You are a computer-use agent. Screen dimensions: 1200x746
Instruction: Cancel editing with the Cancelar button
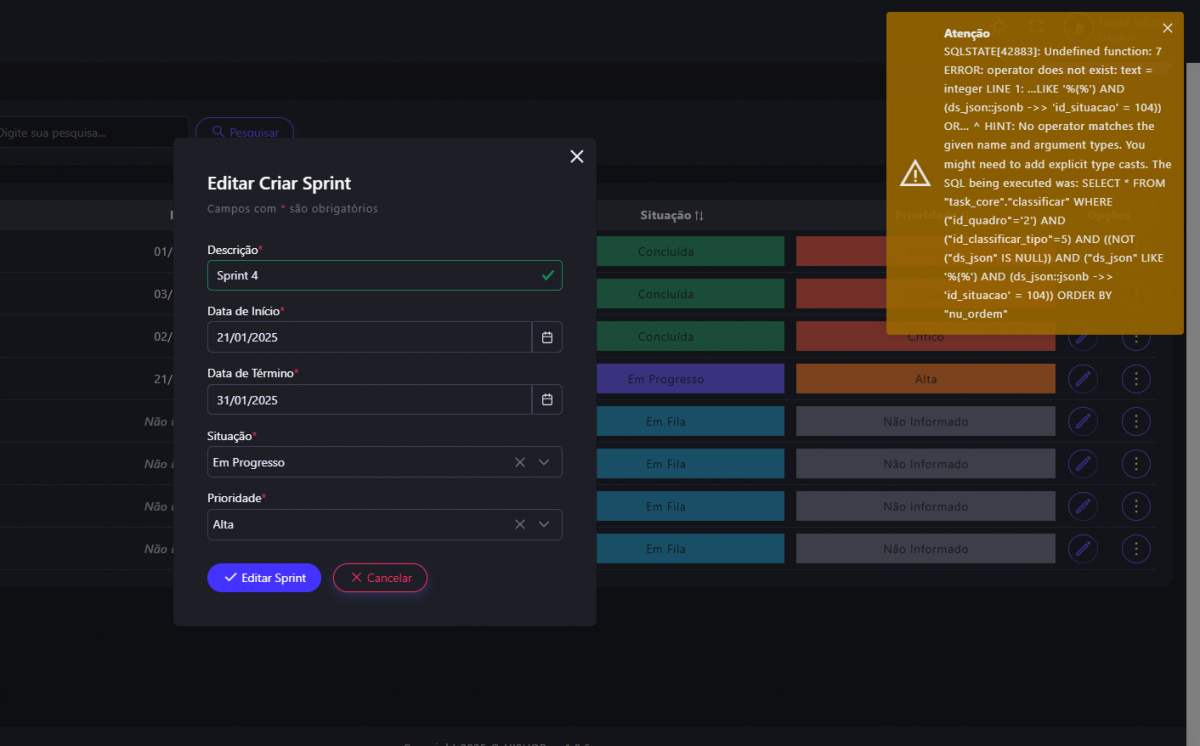coord(380,578)
